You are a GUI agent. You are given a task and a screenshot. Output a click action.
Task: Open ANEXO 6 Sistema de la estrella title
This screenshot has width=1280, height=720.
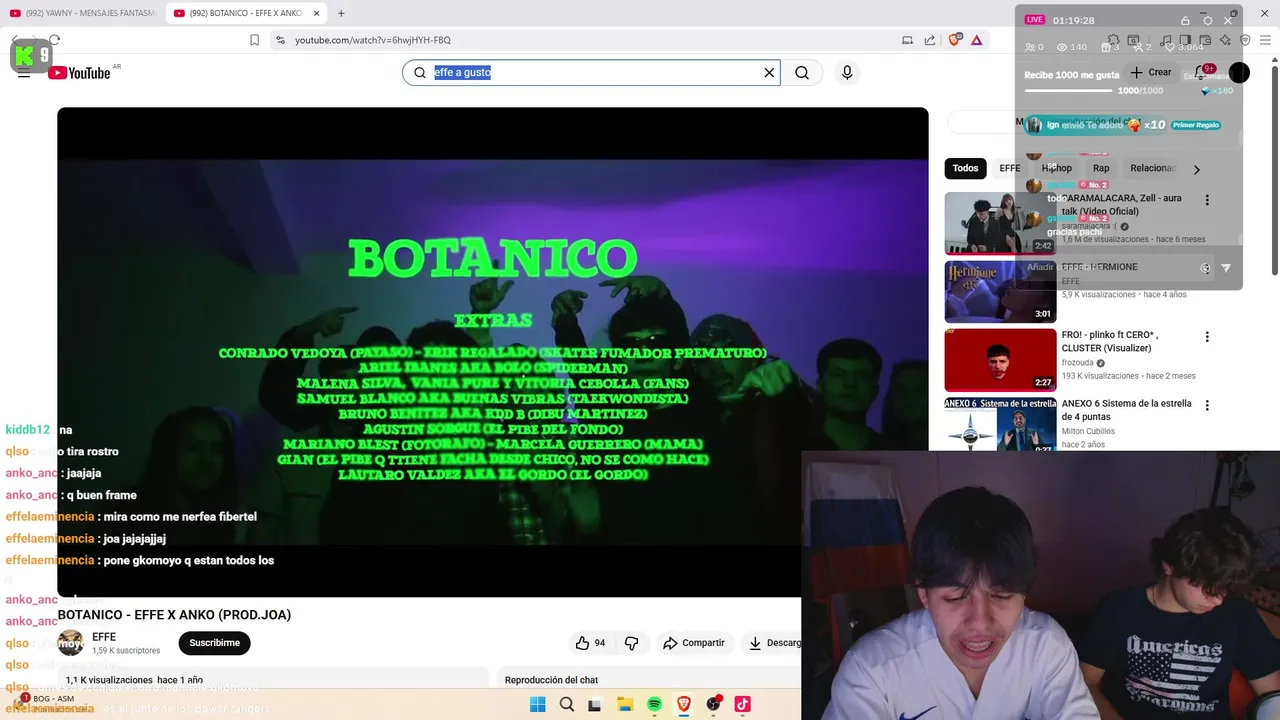(1127, 410)
